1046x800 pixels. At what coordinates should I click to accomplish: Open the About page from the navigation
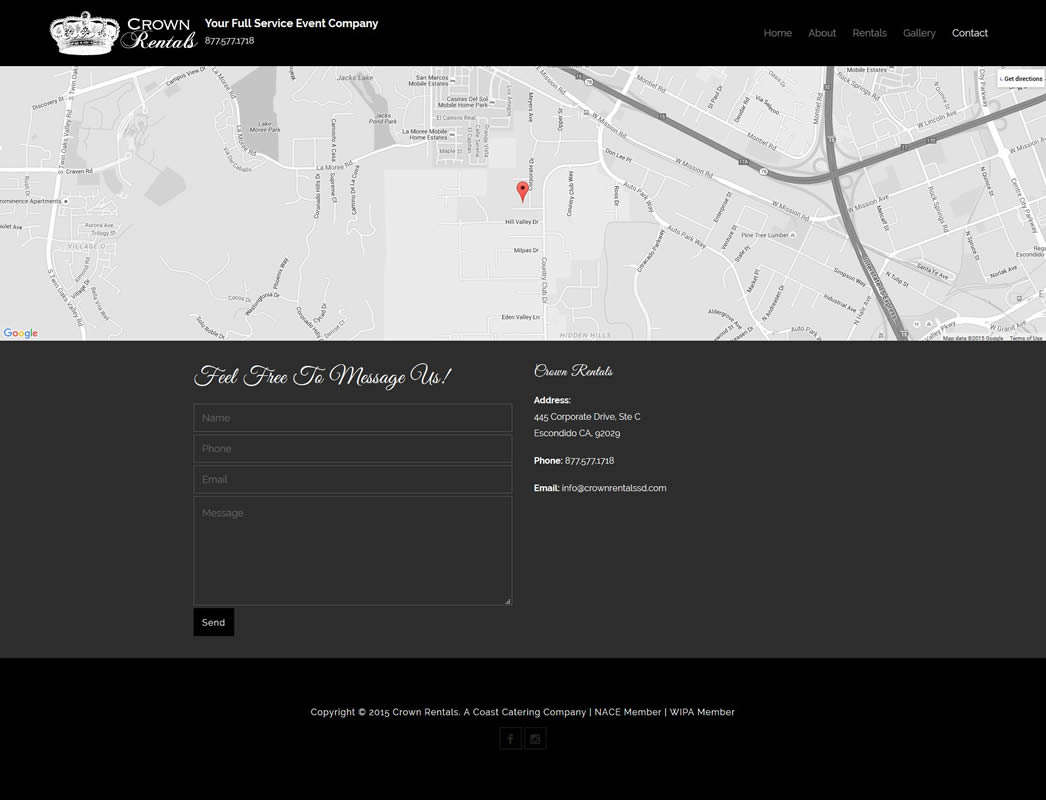[x=822, y=33]
